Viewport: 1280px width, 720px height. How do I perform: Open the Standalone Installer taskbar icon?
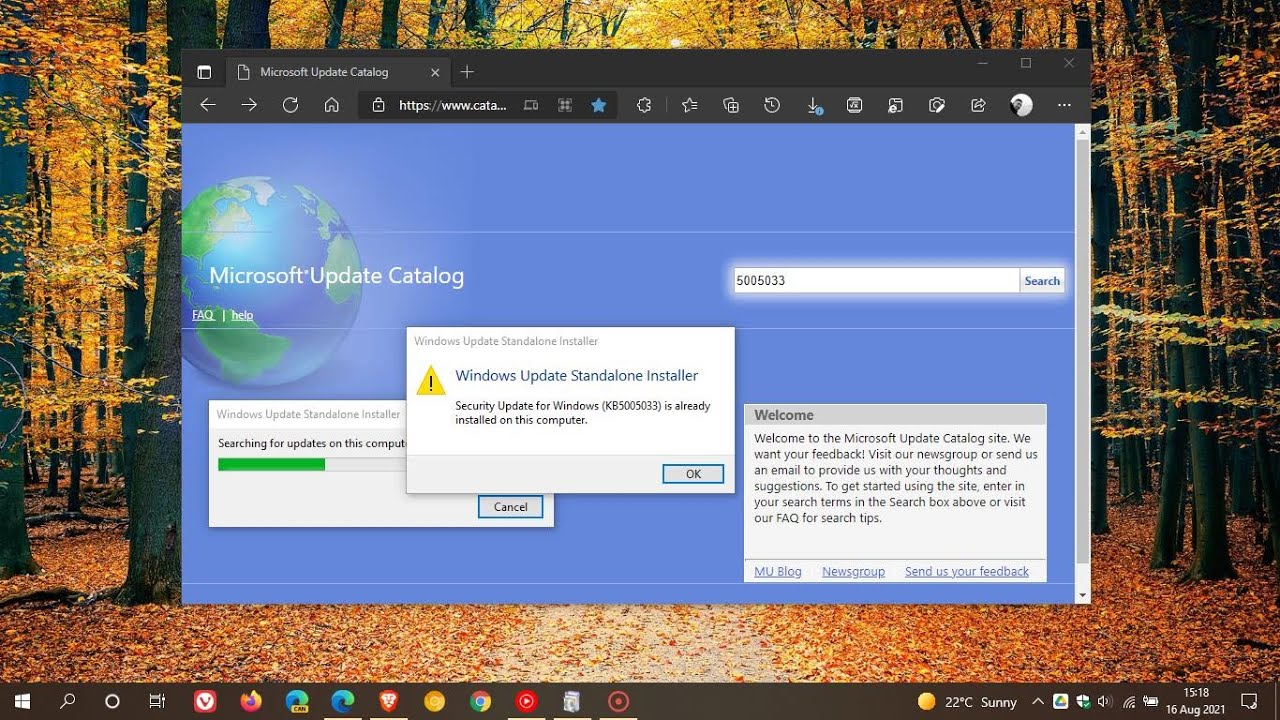[572, 701]
